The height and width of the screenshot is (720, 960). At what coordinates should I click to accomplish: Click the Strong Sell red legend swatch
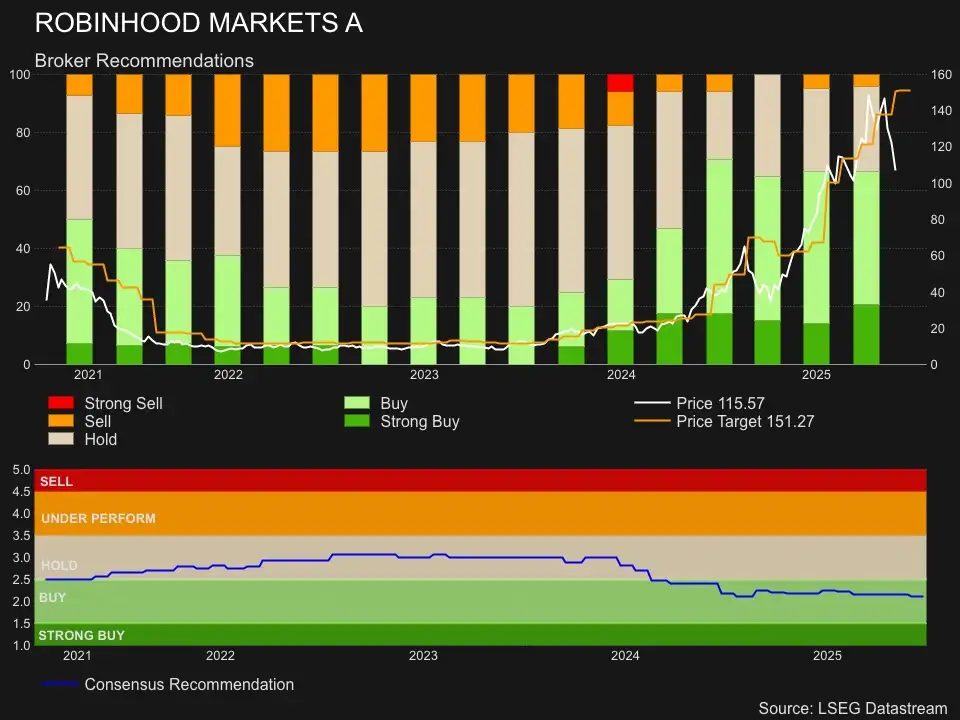point(61,403)
